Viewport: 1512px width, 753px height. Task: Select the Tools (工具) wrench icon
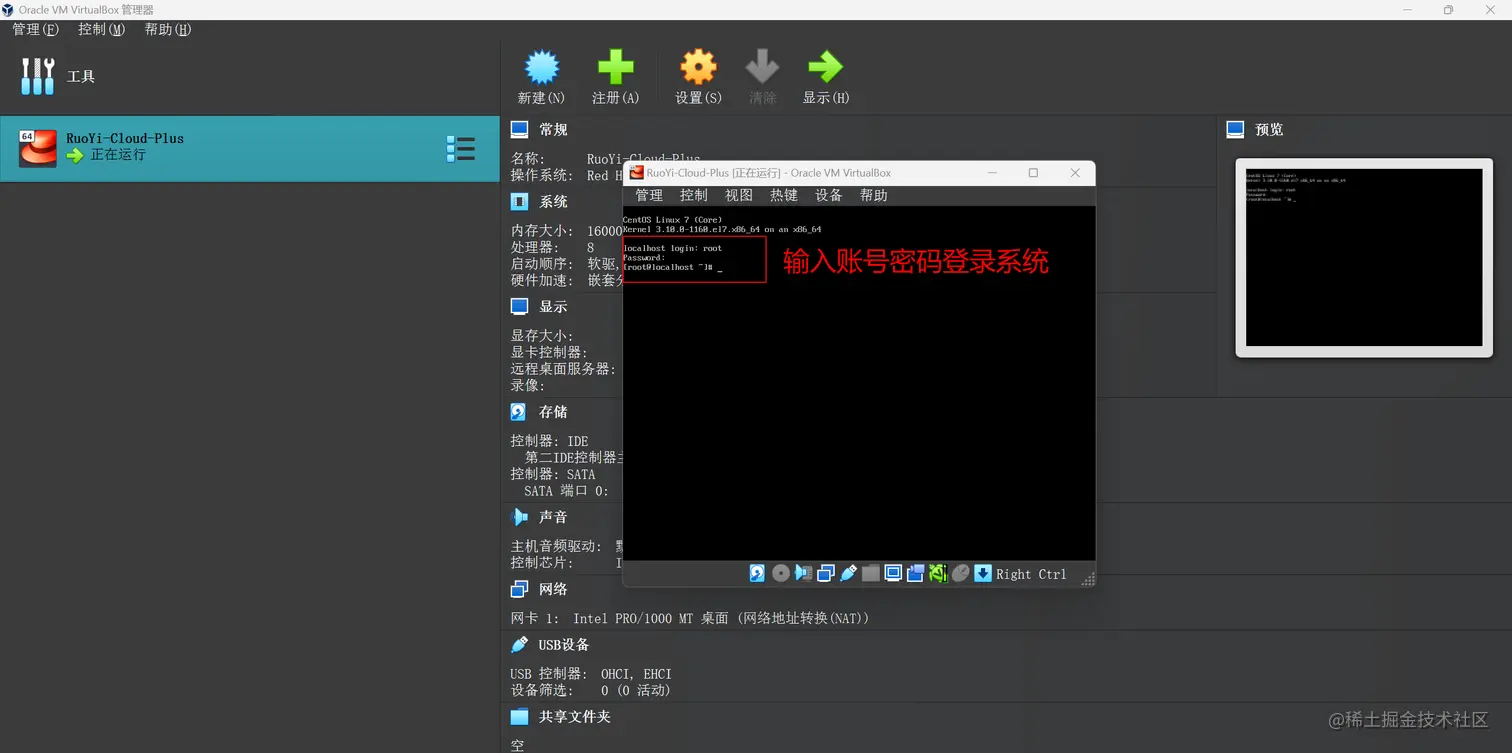click(38, 76)
